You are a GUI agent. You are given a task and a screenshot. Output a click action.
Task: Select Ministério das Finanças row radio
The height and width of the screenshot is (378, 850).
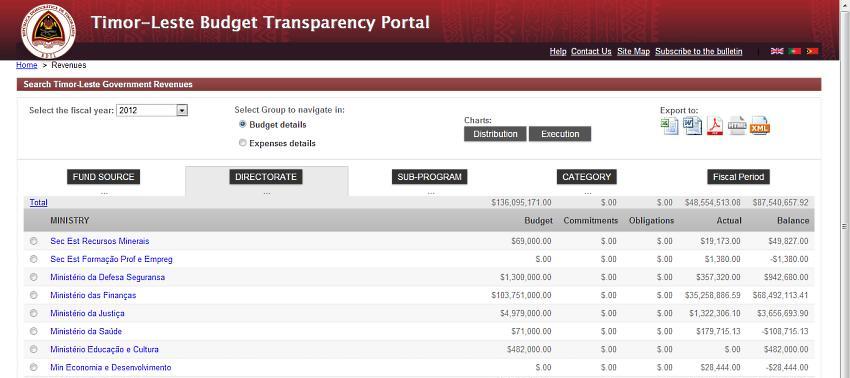coord(34,295)
